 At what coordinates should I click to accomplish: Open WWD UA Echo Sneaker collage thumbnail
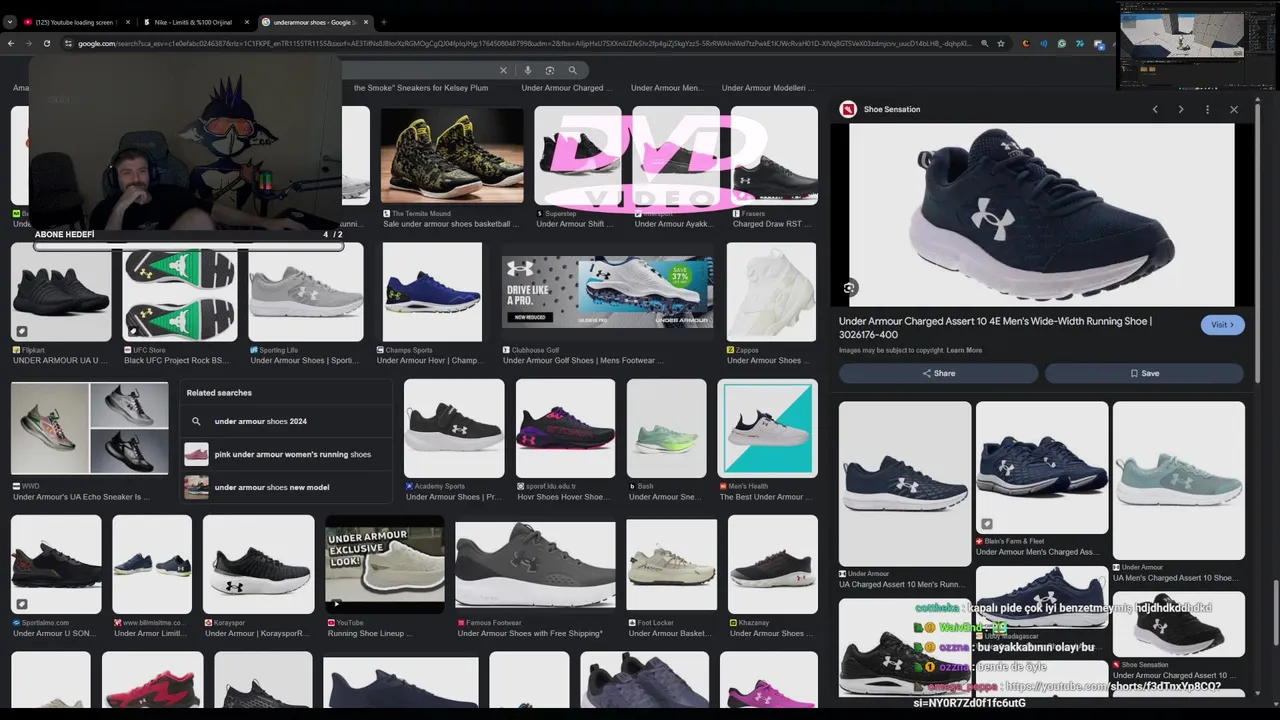89,428
